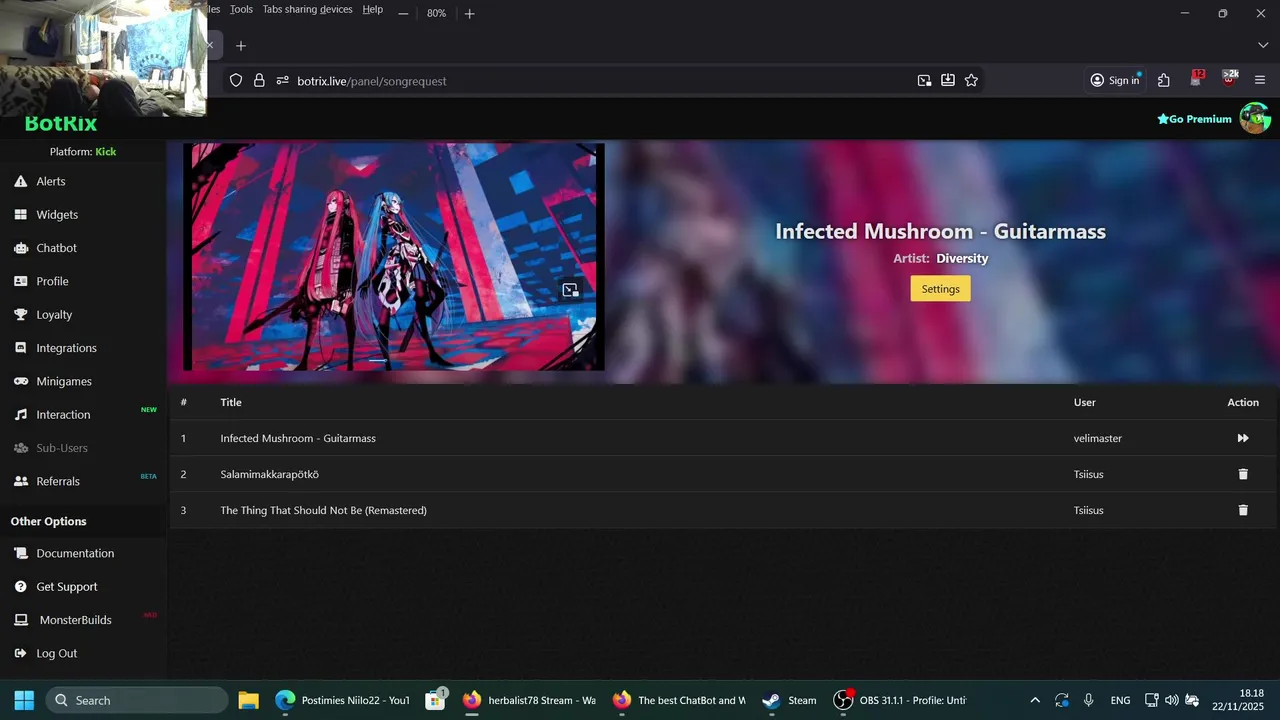Image resolution: width=1280 pixels, height=720 pixels.
Task: Click the Referrals icon
Action: click(20, 481)
